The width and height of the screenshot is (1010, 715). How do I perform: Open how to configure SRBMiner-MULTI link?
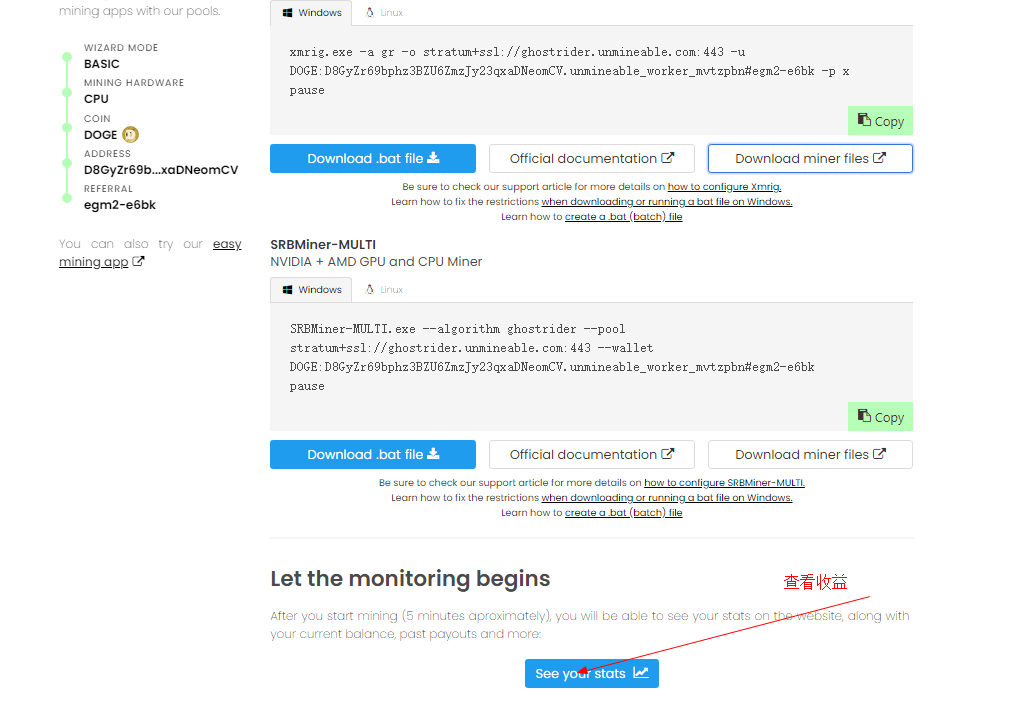(724, 483)
